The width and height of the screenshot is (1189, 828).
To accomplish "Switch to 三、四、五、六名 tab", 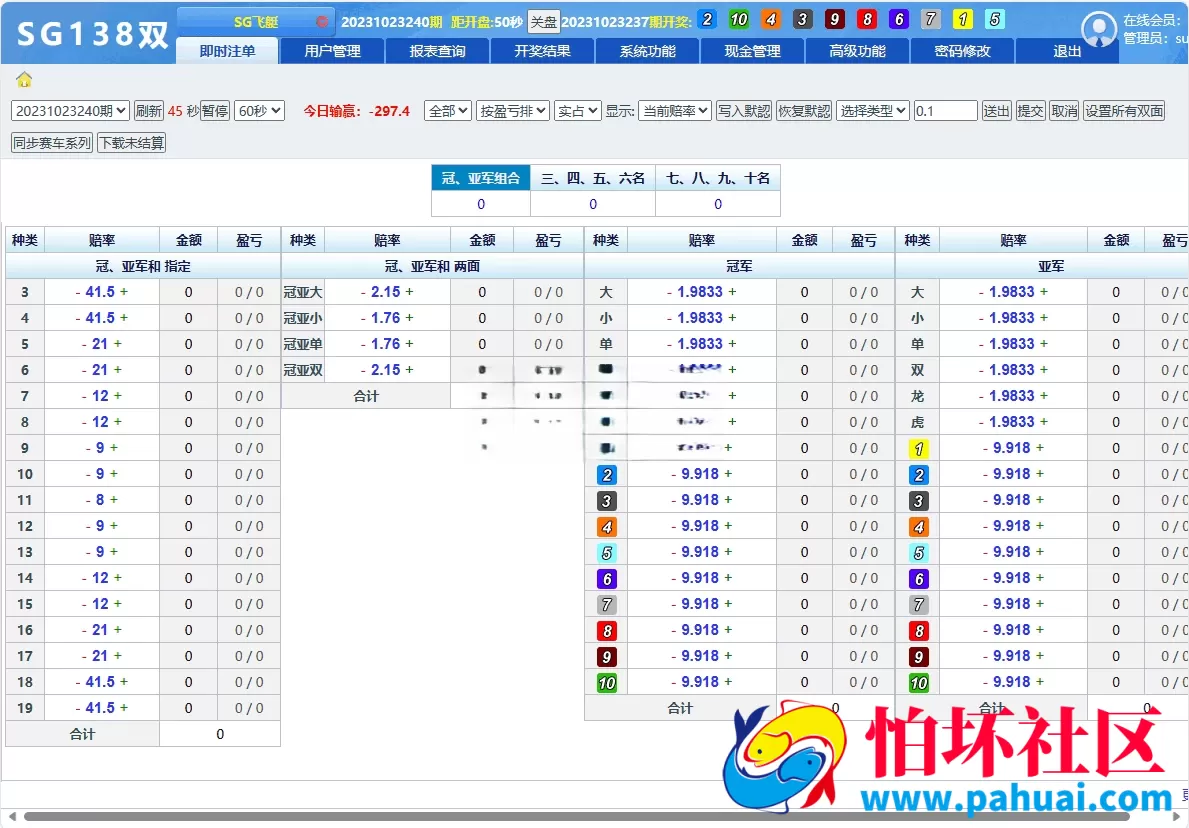I will tap(593, 178).
